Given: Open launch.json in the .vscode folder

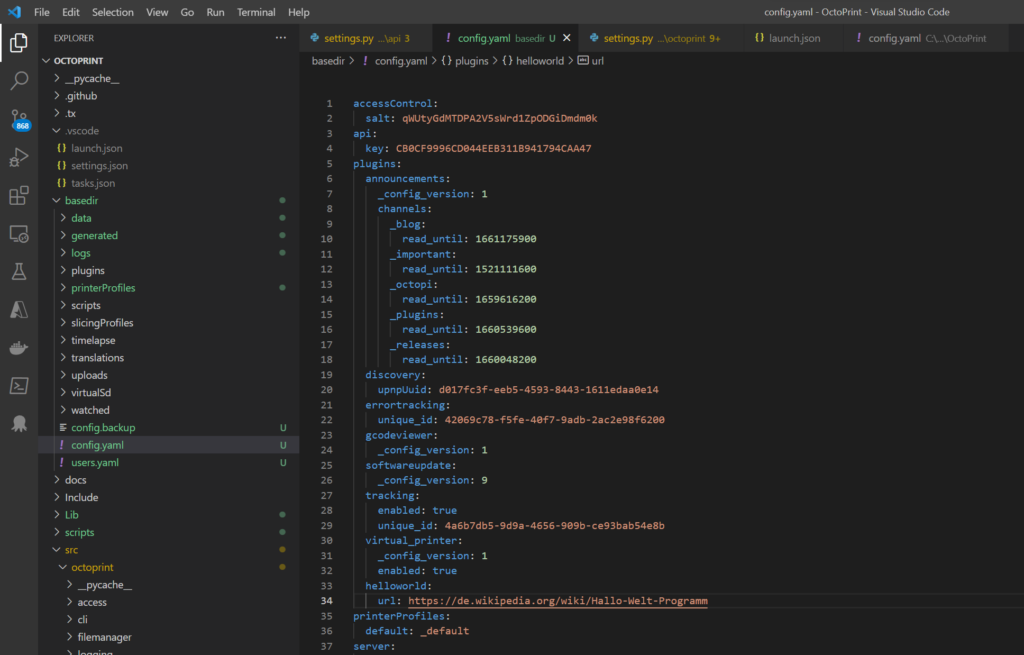Looking at the screenshot, I should coord(97,148).
